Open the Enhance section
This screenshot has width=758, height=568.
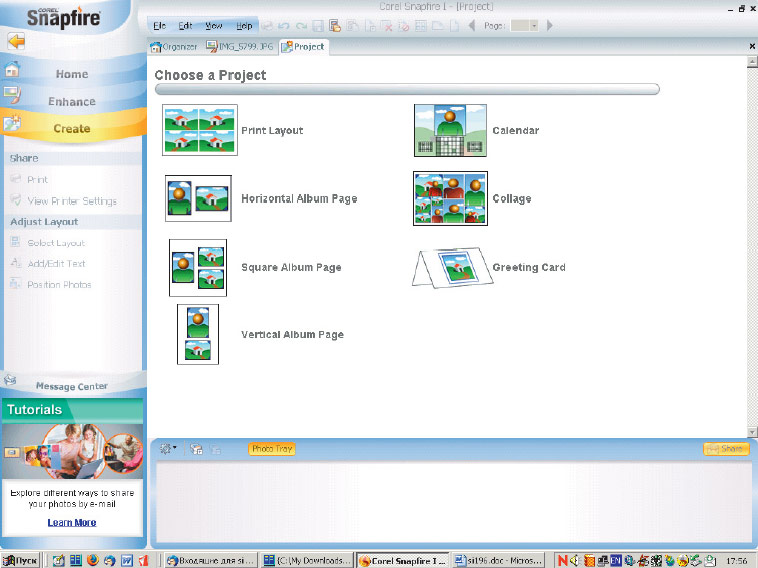pos(71,101)
